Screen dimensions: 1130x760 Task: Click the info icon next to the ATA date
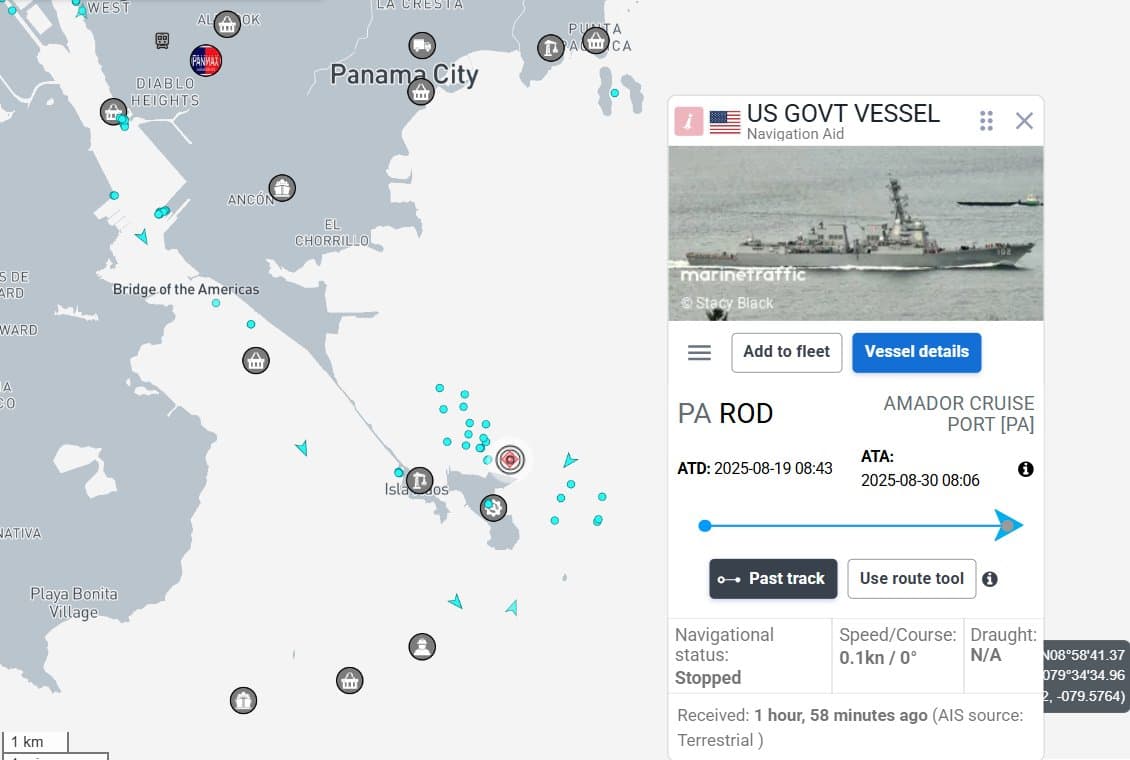(x=1024, y=469)
